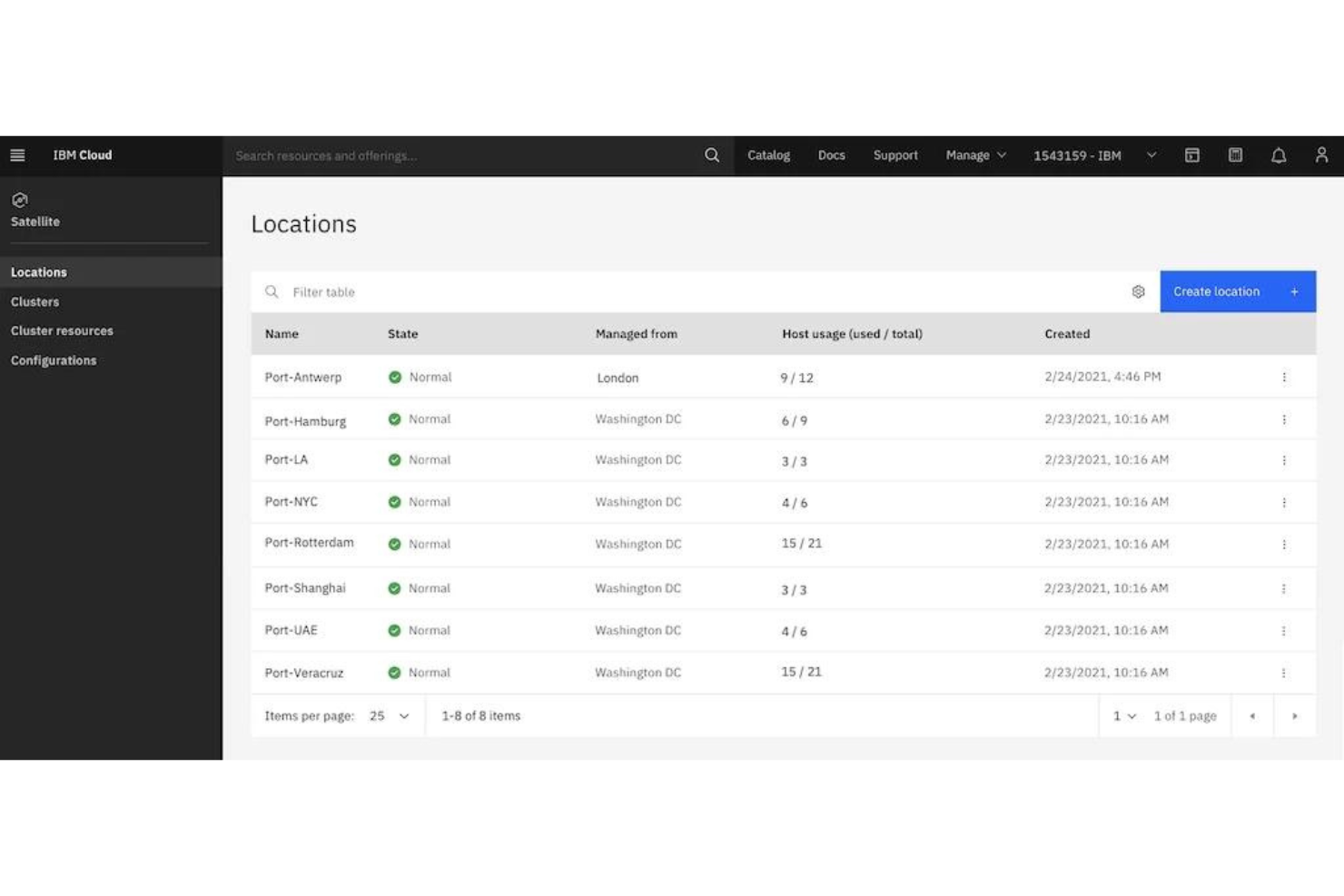This screenshot has height=896, width=1344.
Task: Open the overflow menu for Port-Antwerp
Action: [1283, 377]
